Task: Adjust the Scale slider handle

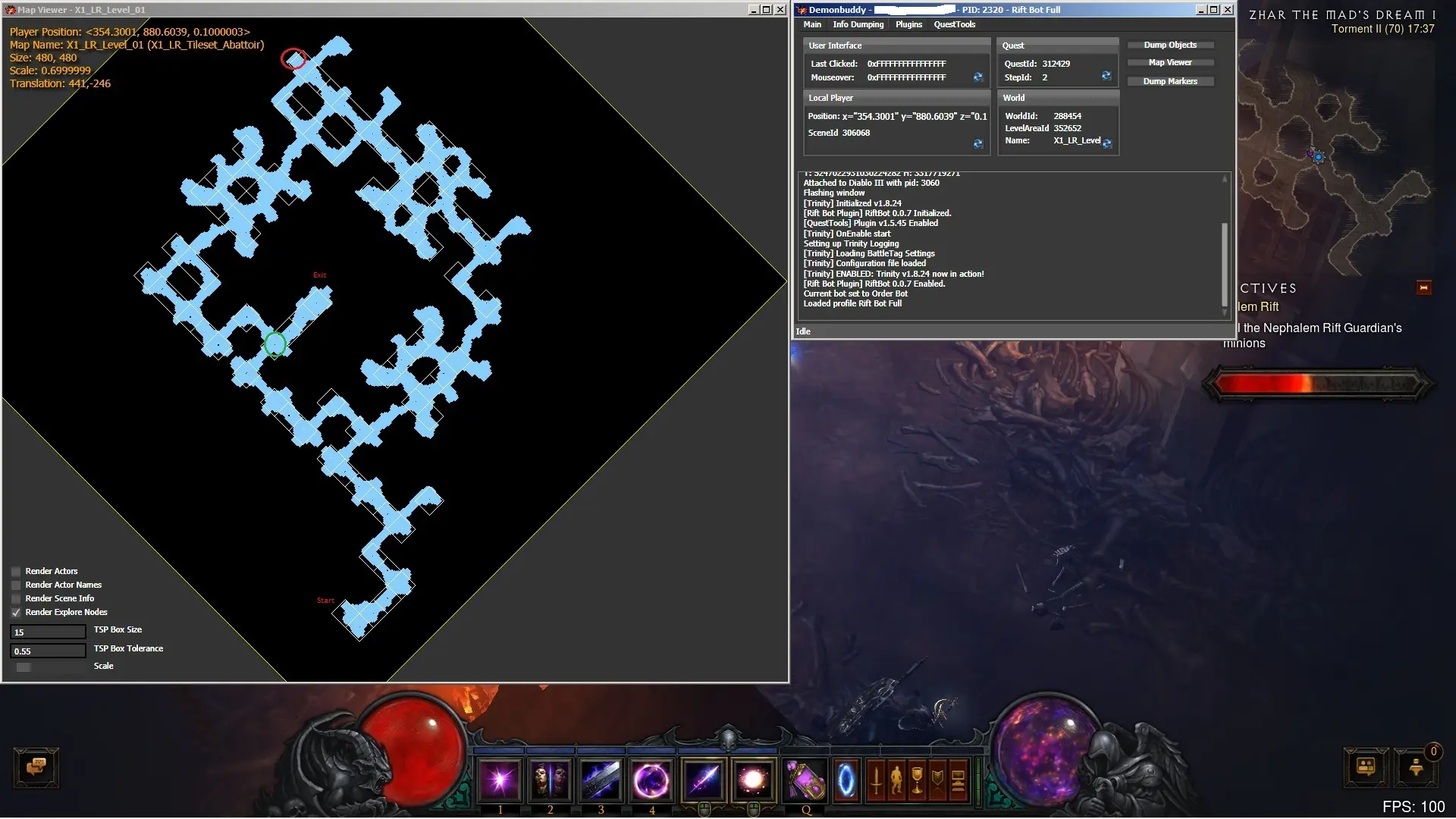Action: click(x=24, y=667)
